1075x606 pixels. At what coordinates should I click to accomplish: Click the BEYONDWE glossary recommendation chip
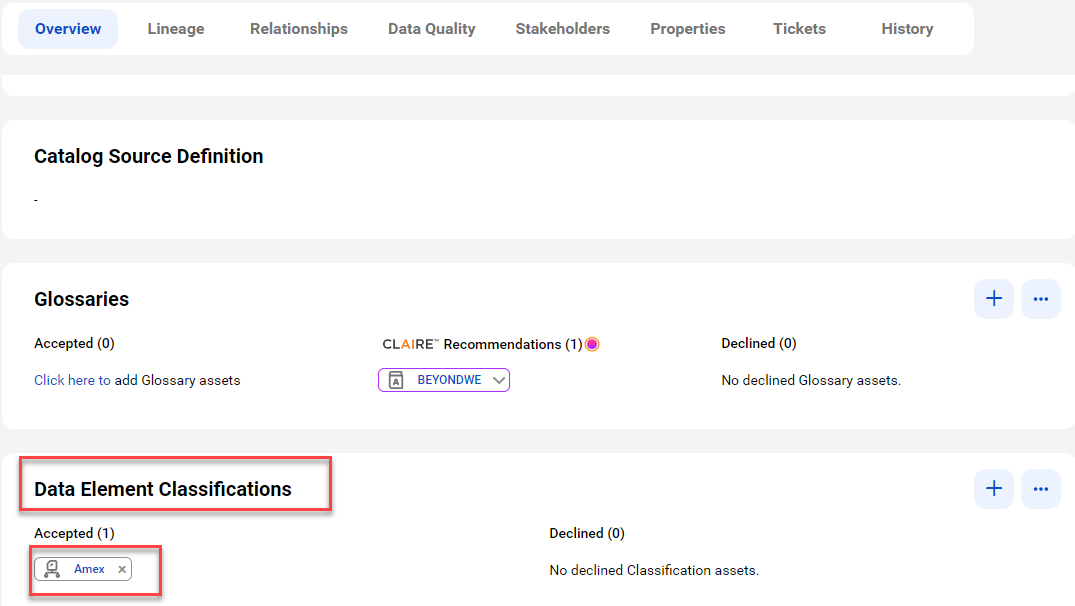(444, 380)
